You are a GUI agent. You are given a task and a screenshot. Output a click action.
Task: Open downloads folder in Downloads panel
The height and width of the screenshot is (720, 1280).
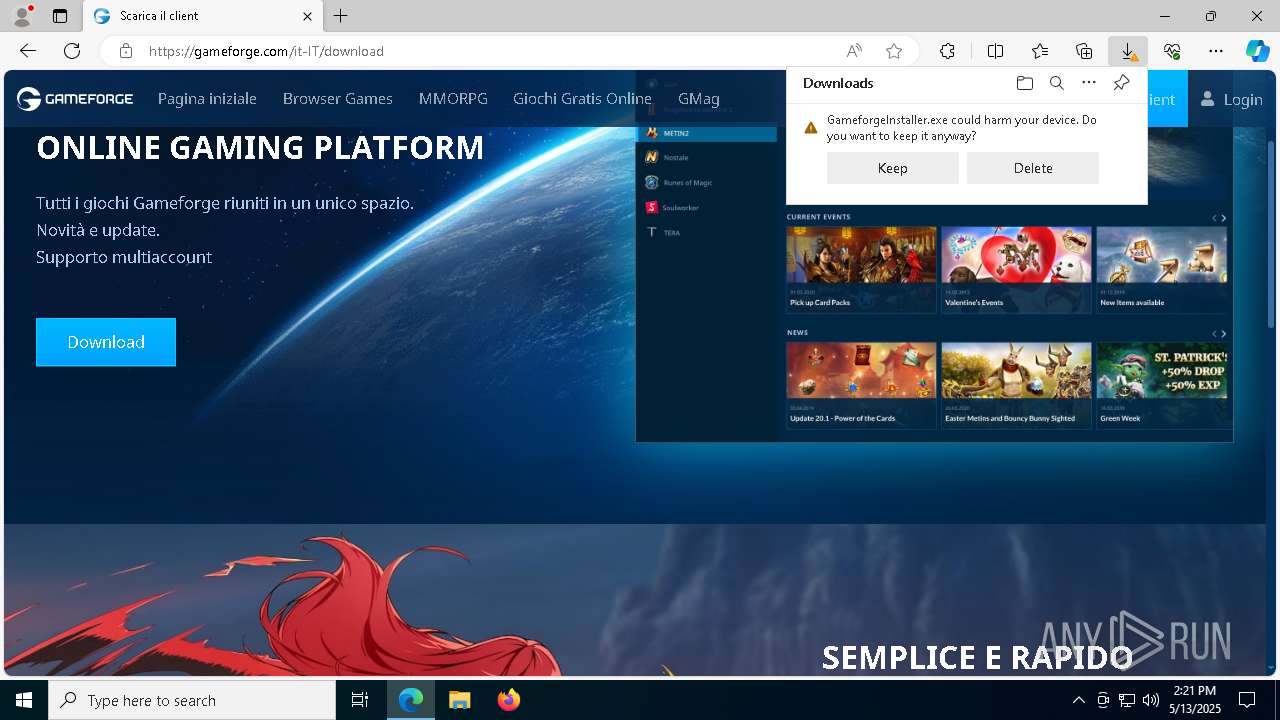tap(1024, 83)
